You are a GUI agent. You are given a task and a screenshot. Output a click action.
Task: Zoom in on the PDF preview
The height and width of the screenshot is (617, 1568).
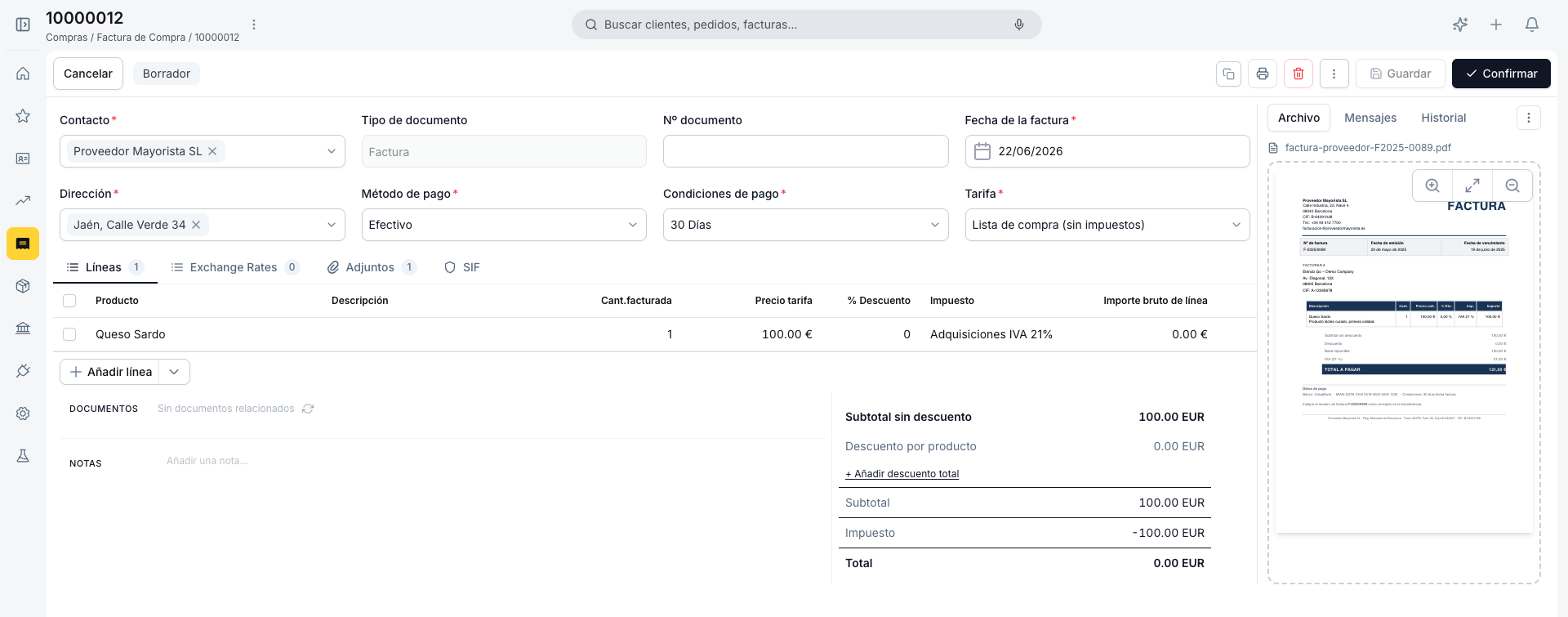(x=1432, y=186)
